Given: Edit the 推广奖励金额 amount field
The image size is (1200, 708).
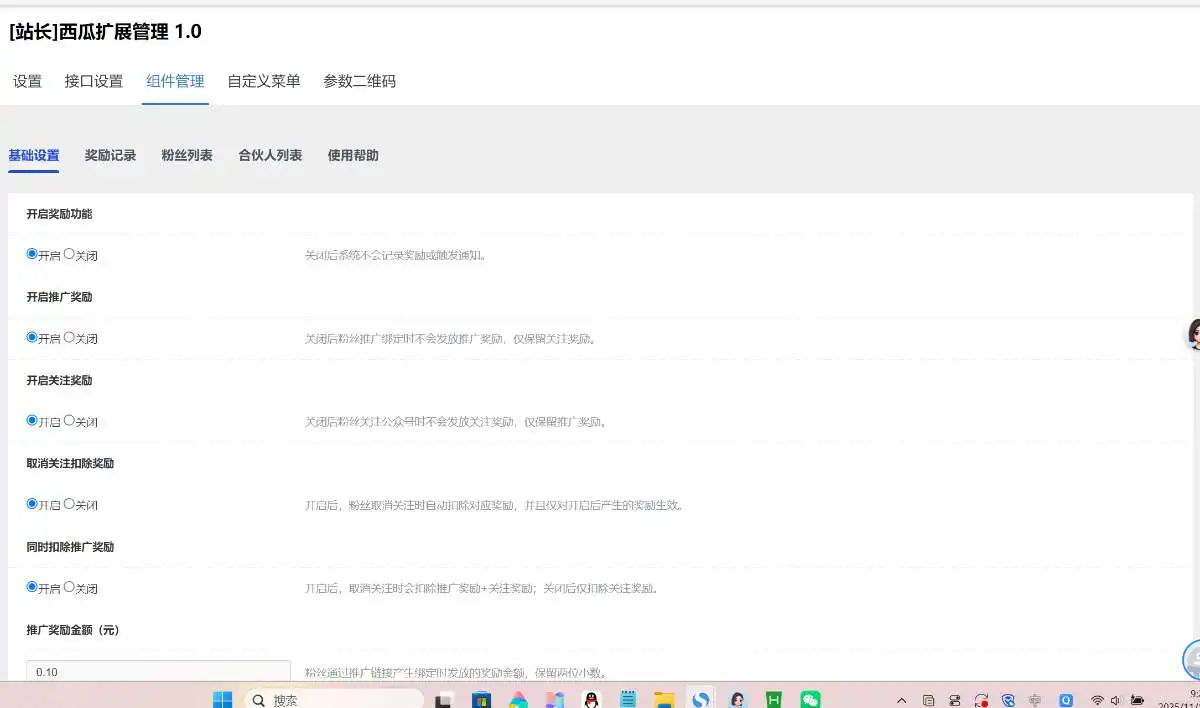Looking at the screenshot, I should 155,672.
